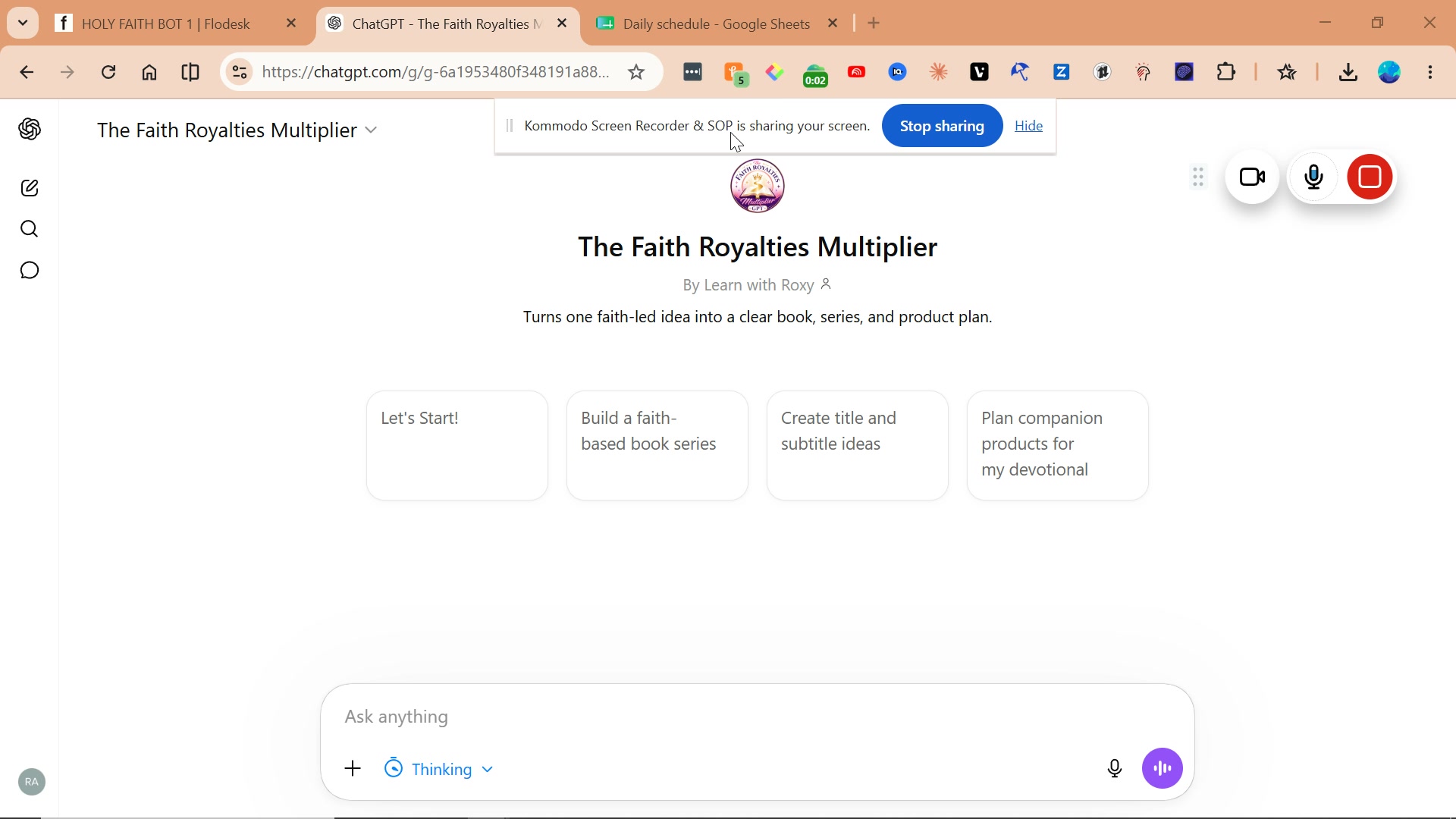Open the RA profile avatar

[31, 783]
